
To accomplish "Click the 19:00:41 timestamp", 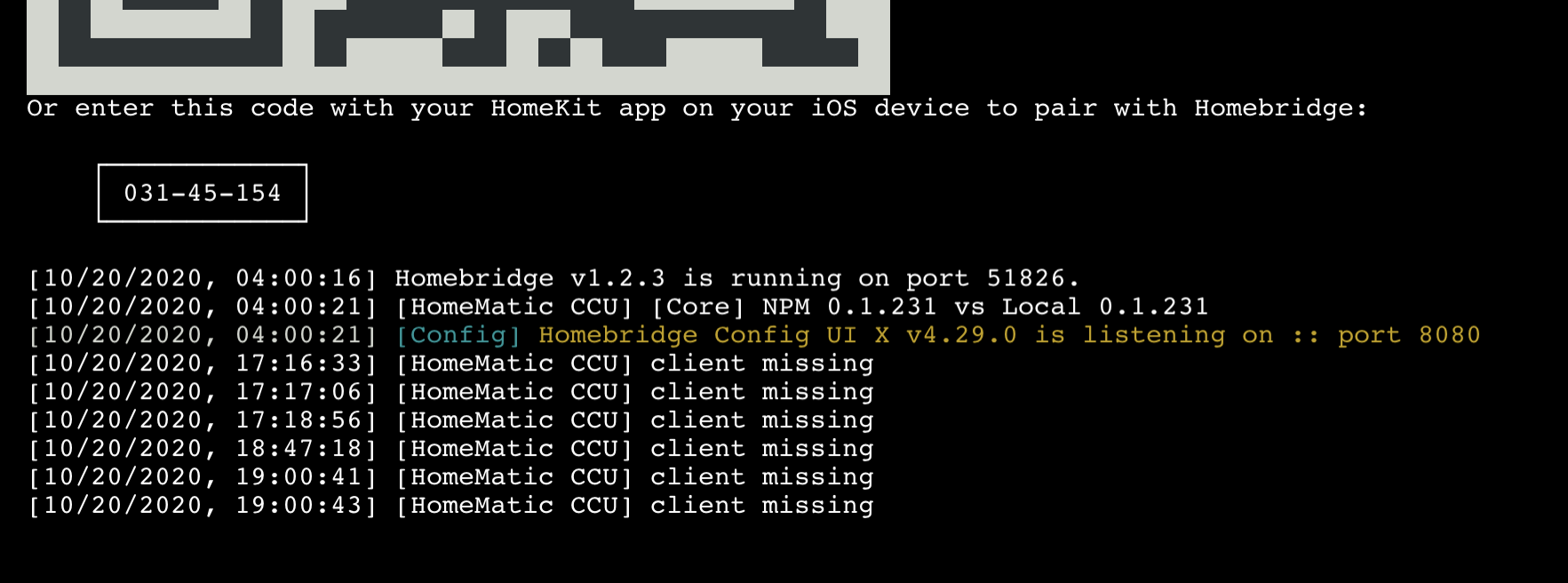I will (x=298, y=477).
